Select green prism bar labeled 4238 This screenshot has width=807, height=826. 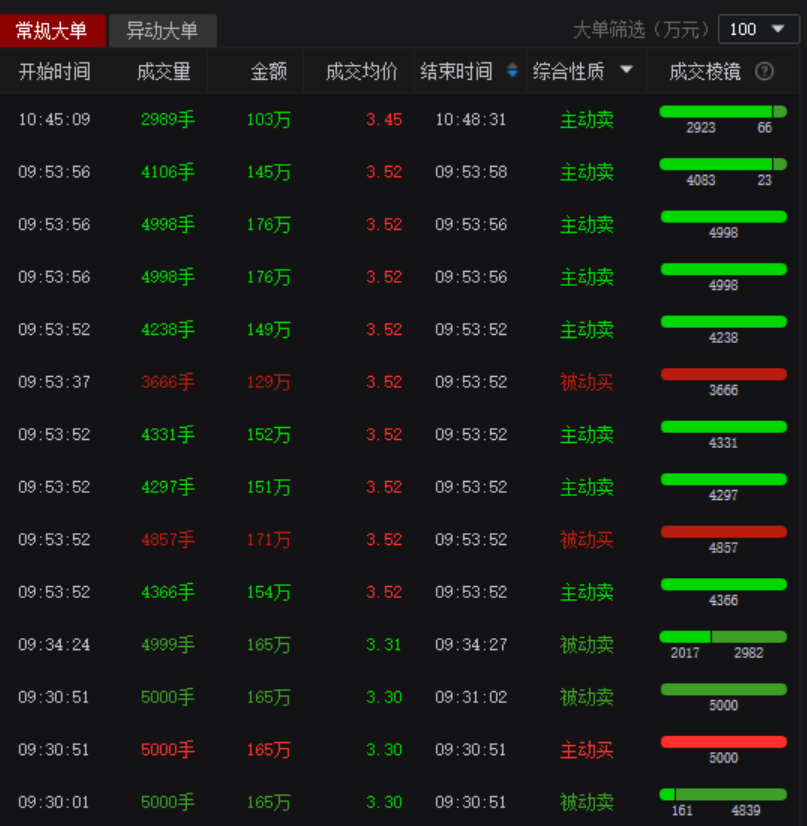723,321
